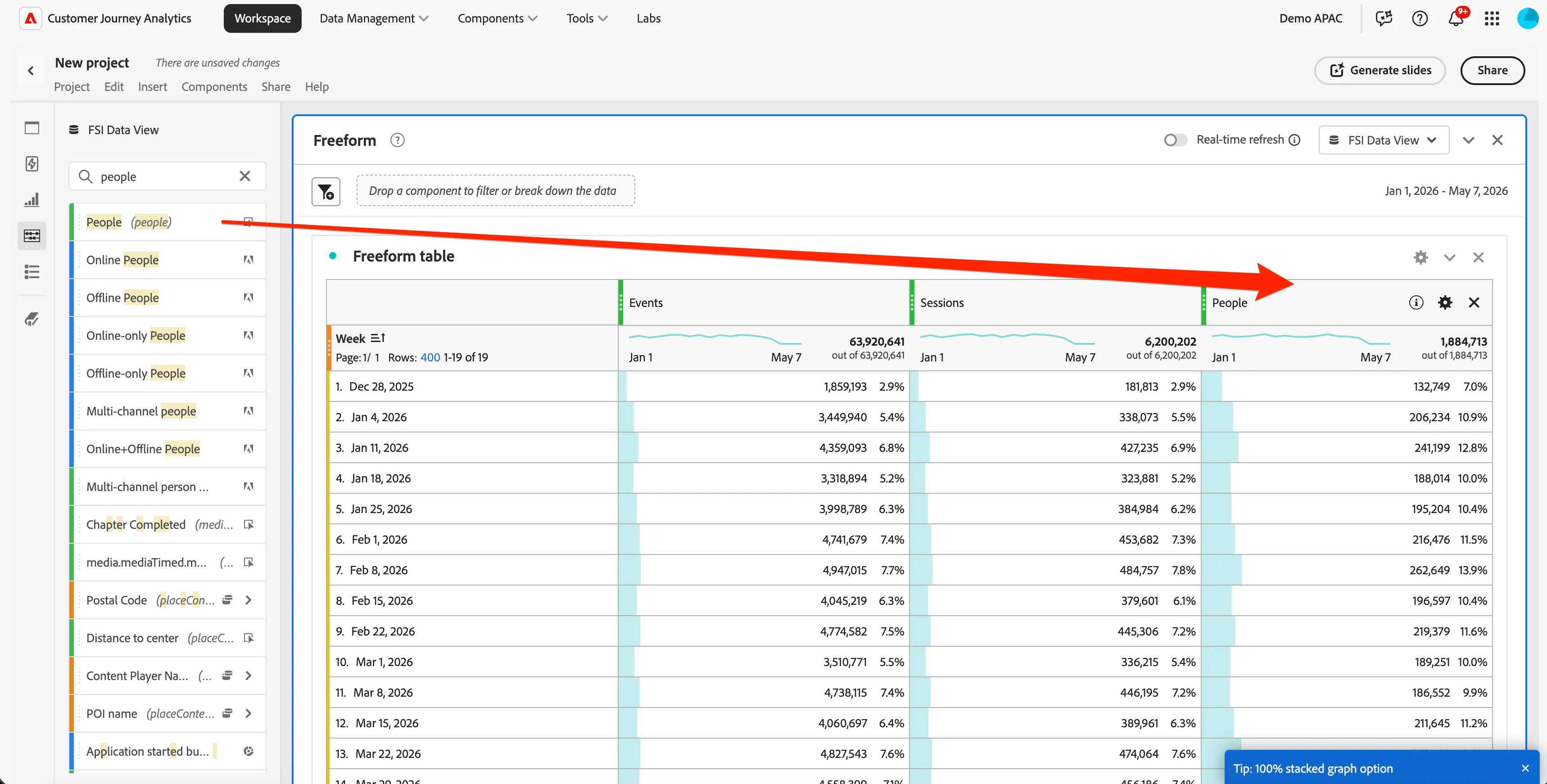Viewport: 1547px width, 784px height.
Task: Open the FSI Data View dropdown
Action: [1384, 140]
